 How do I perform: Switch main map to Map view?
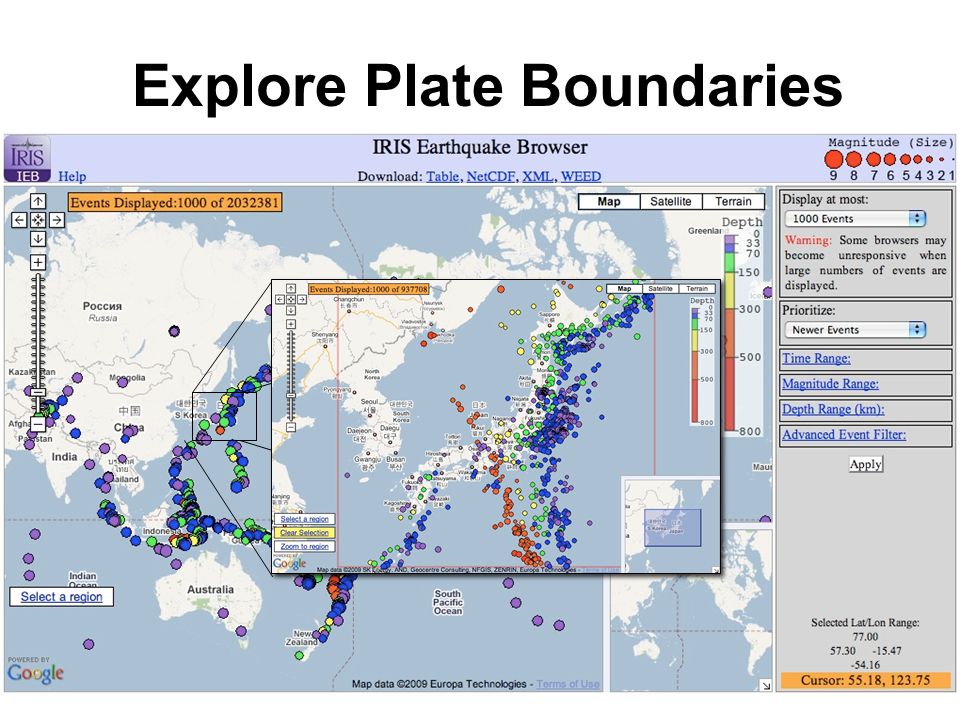tap(609, 201)
